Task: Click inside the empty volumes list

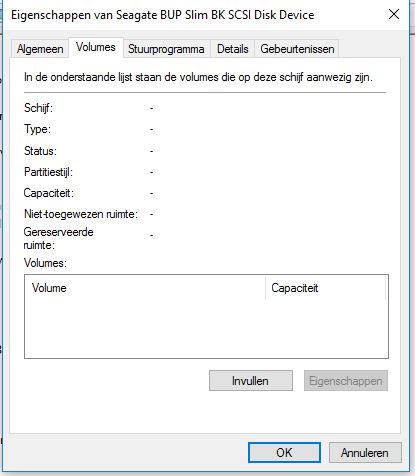Action: point(206,329)
